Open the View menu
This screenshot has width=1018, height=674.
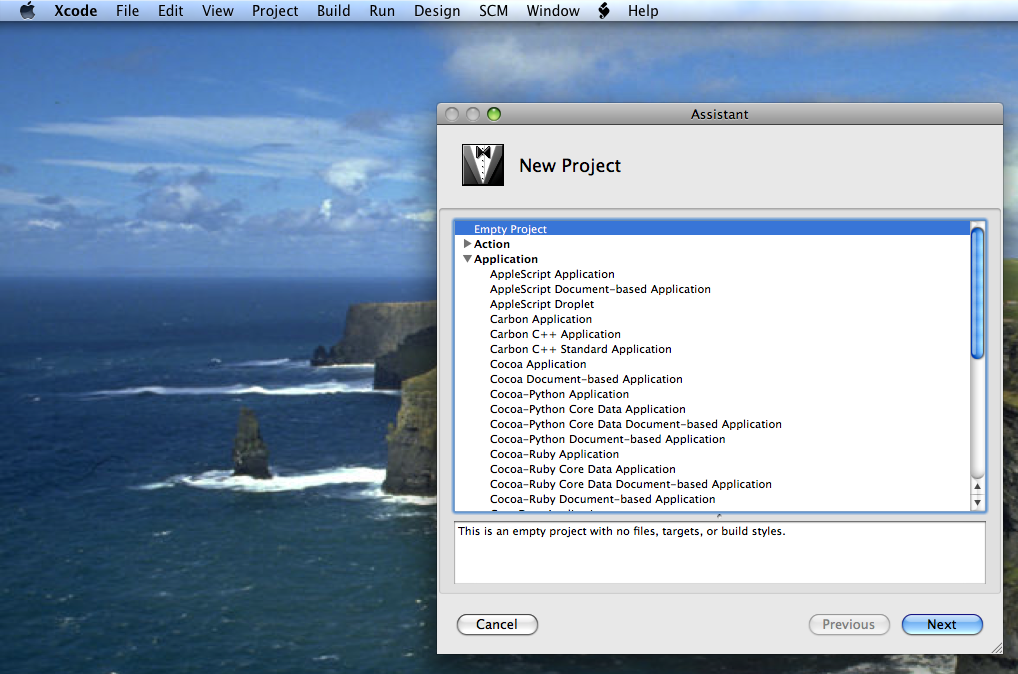(x=217, y=10)
